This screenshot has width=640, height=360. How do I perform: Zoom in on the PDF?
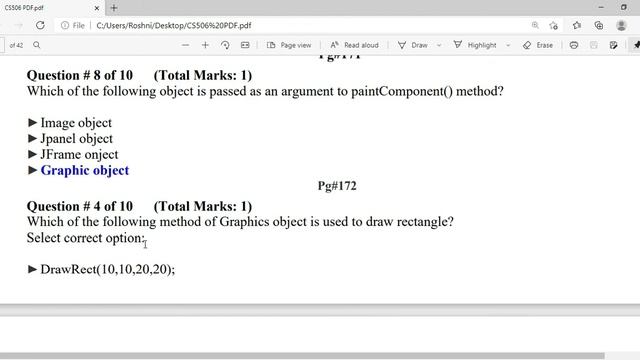205,45
